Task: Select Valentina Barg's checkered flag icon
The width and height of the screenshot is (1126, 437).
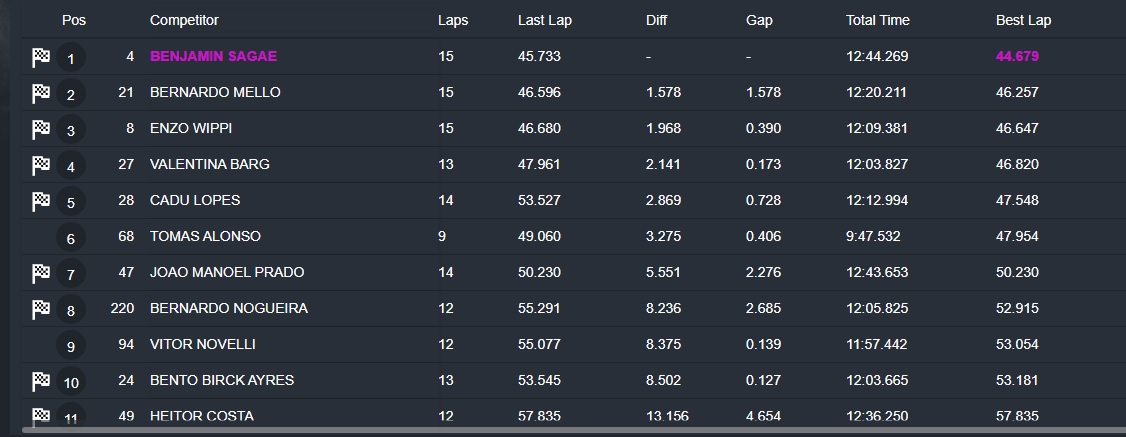Action: [41, 165]
